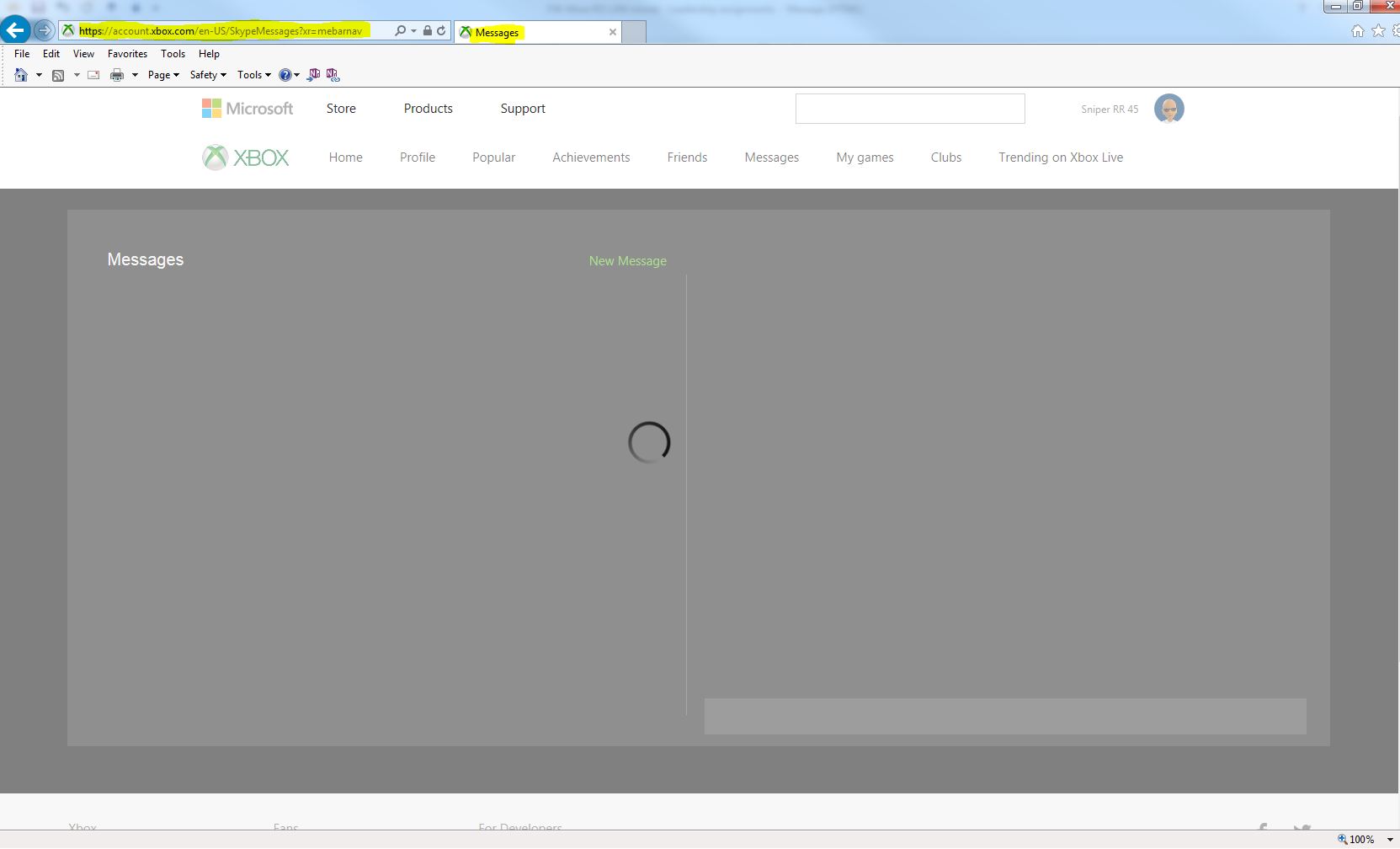Click the 100% zoom level button
The height and width of the screenshot is (849, 1400).
(x=1356, y=839)
